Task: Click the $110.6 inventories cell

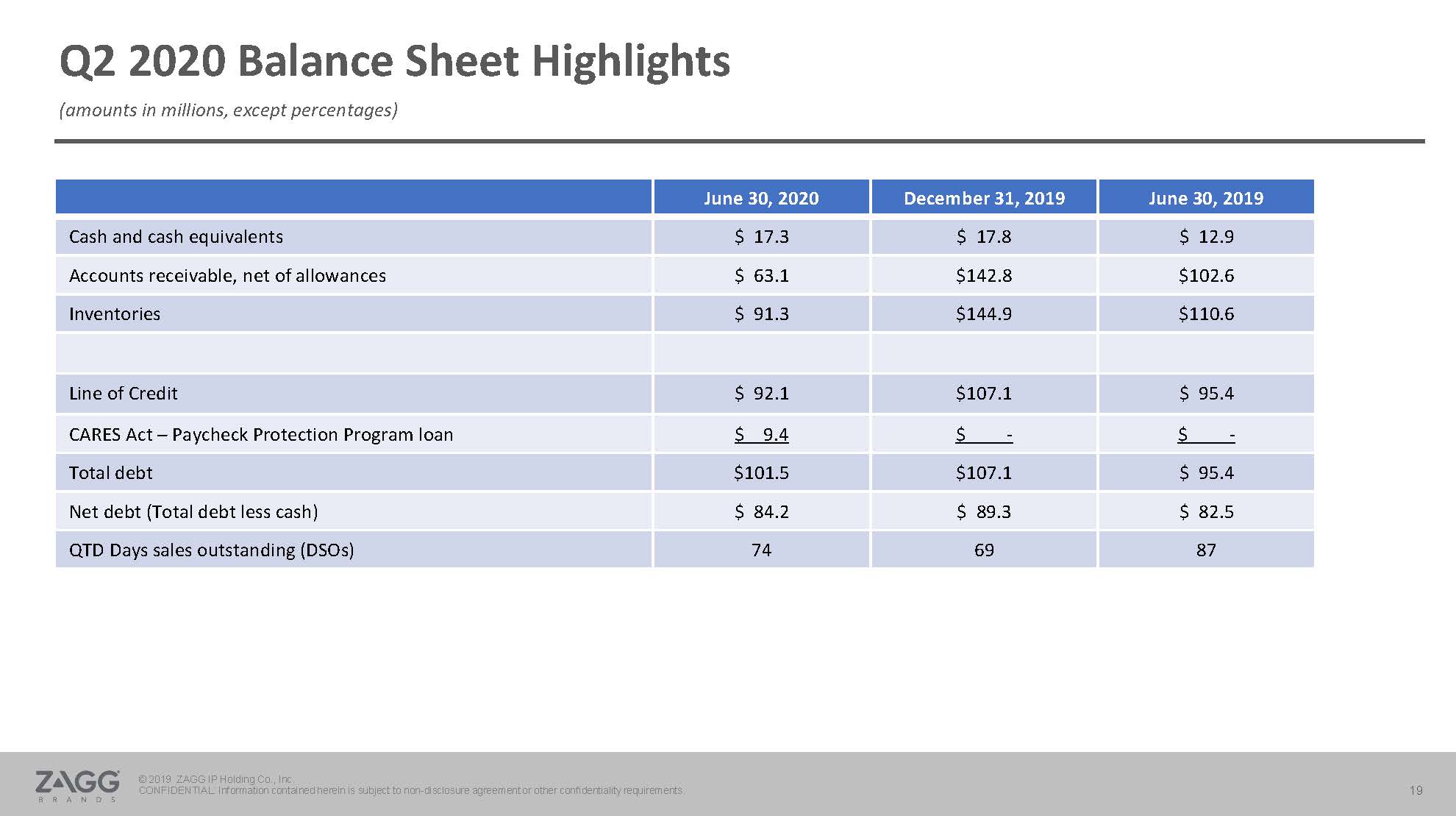Action: [1206, 314]
